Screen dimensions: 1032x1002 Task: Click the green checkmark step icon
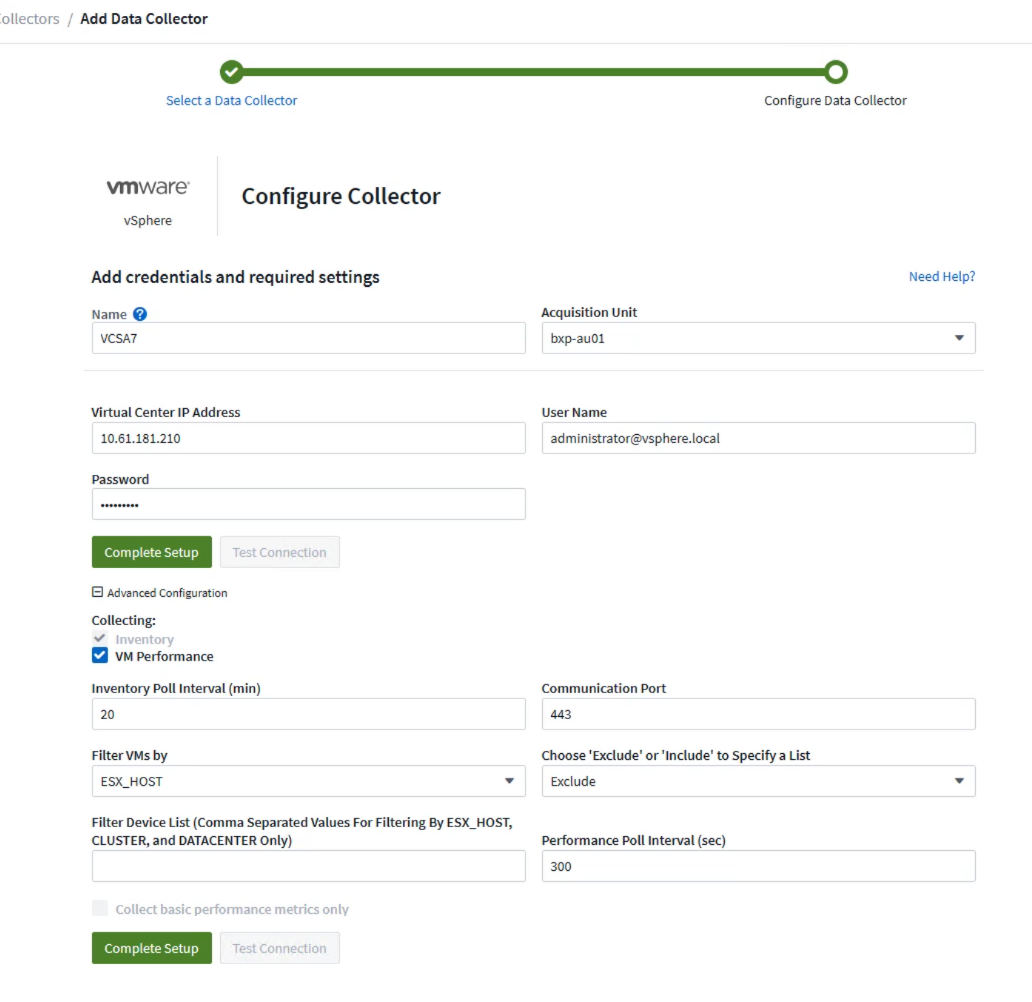232,72
